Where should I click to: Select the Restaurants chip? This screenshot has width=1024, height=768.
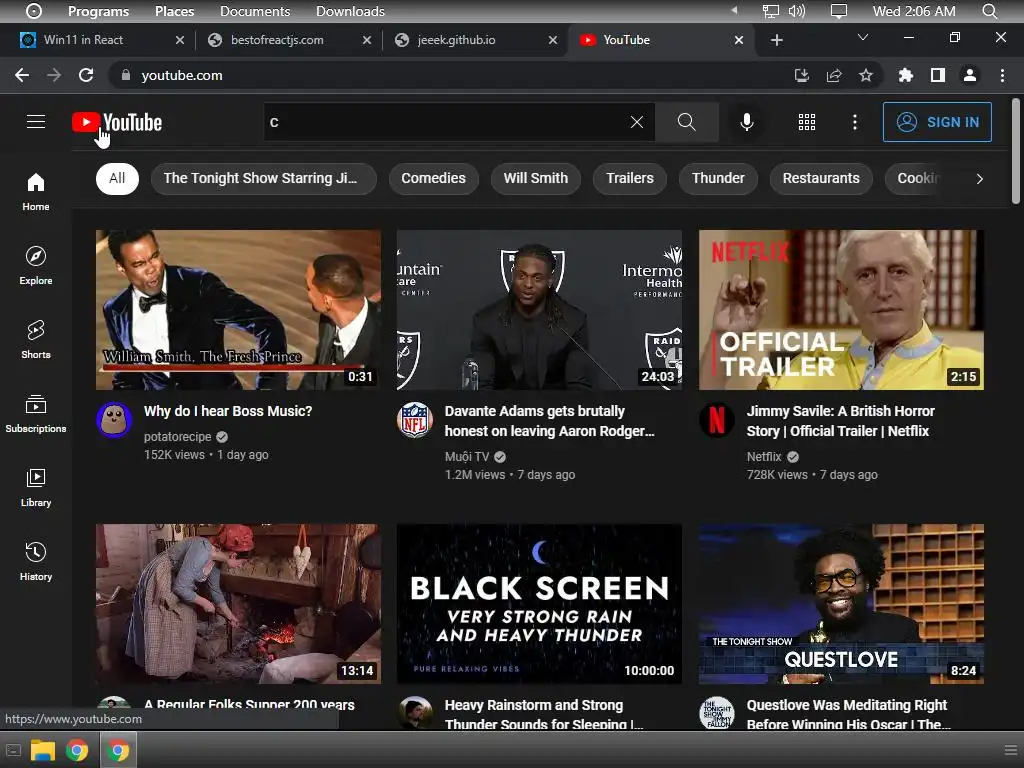click(821, 178)
